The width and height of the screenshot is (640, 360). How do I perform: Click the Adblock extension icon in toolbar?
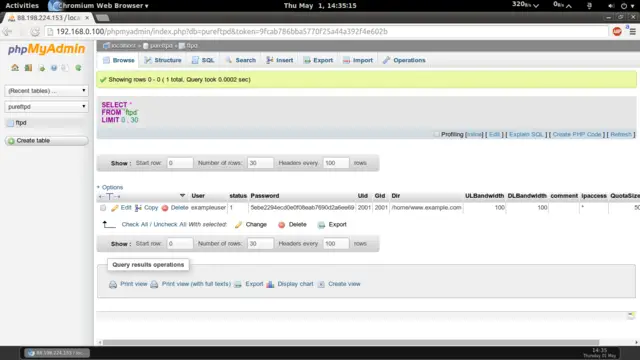point(617,31)
